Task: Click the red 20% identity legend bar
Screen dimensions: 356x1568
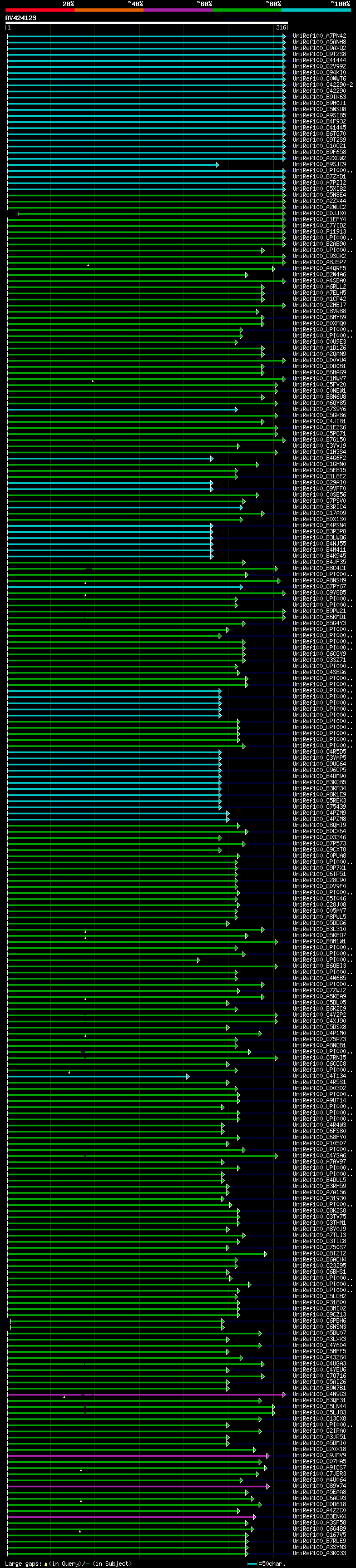Action: click(x=39, y=10)
